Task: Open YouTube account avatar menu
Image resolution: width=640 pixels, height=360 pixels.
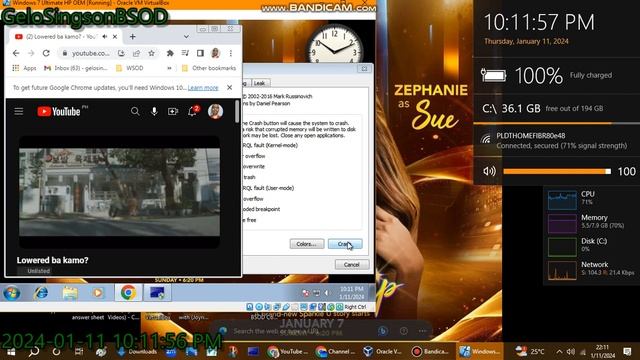Action: point(215,111)
